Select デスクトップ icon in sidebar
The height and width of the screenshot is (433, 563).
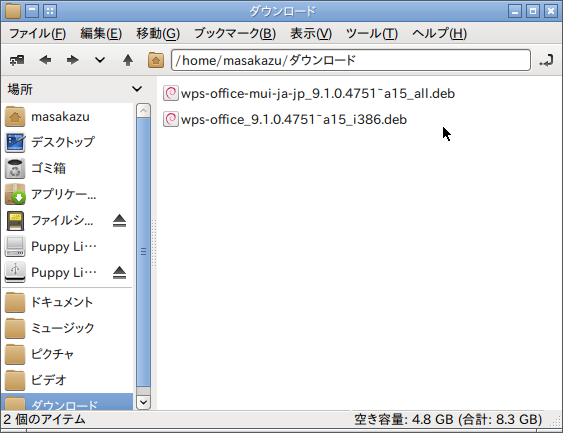pos(15,143)
